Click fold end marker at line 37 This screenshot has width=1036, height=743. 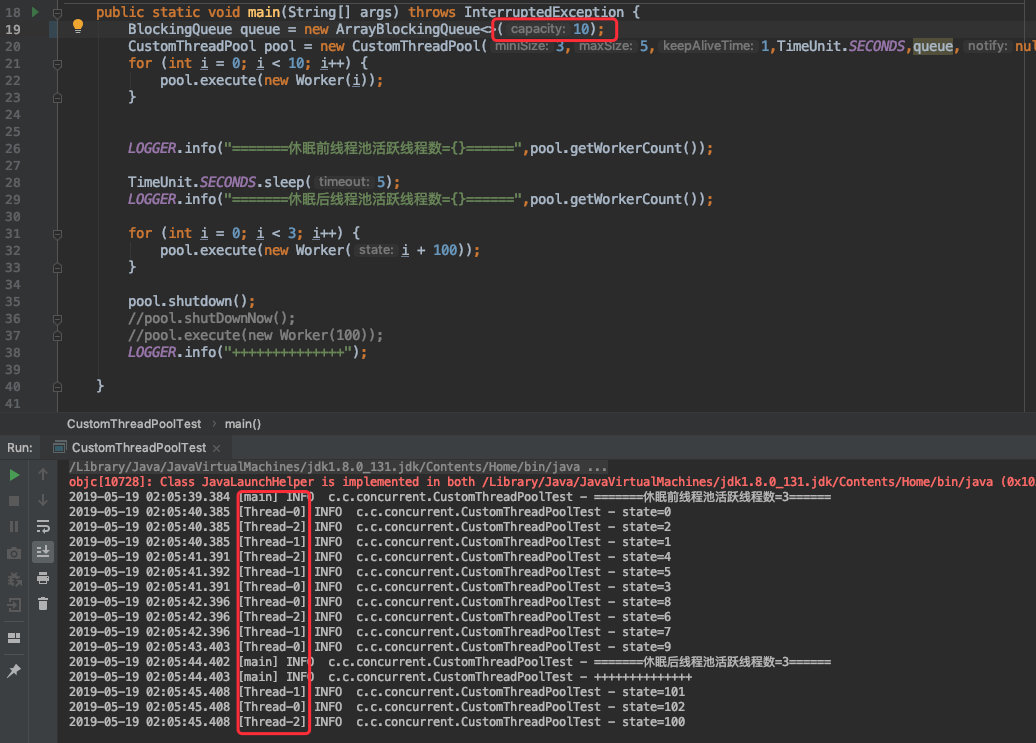pos(57,336)
